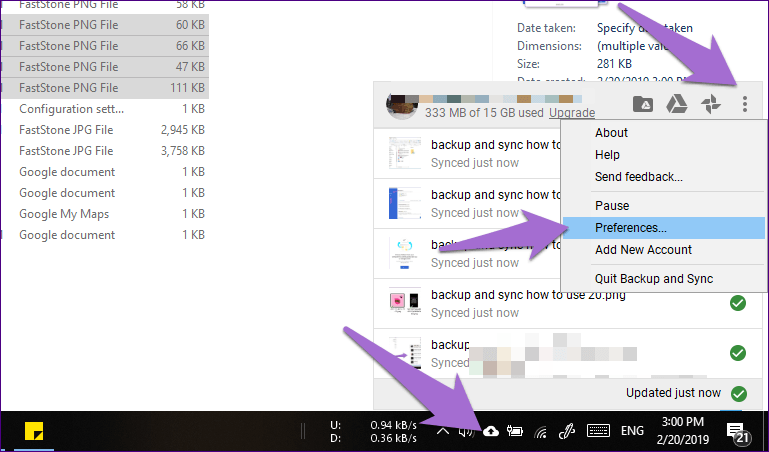Viewport: 769px width, 452px height.
Task: Click the checkmark beside Updated just now
Action: tap(739, 393)
